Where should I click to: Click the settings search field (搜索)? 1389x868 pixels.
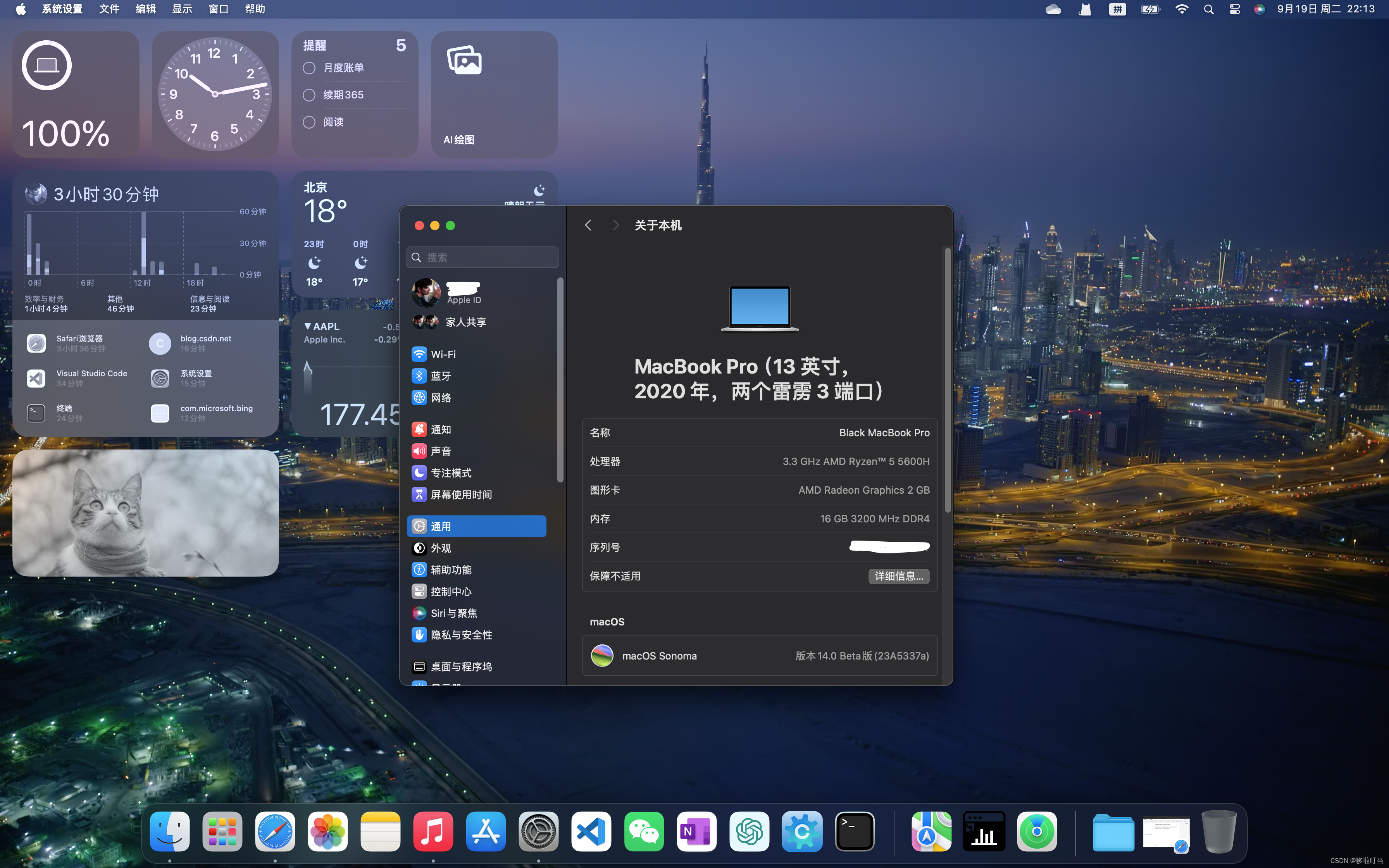(482, 258)
